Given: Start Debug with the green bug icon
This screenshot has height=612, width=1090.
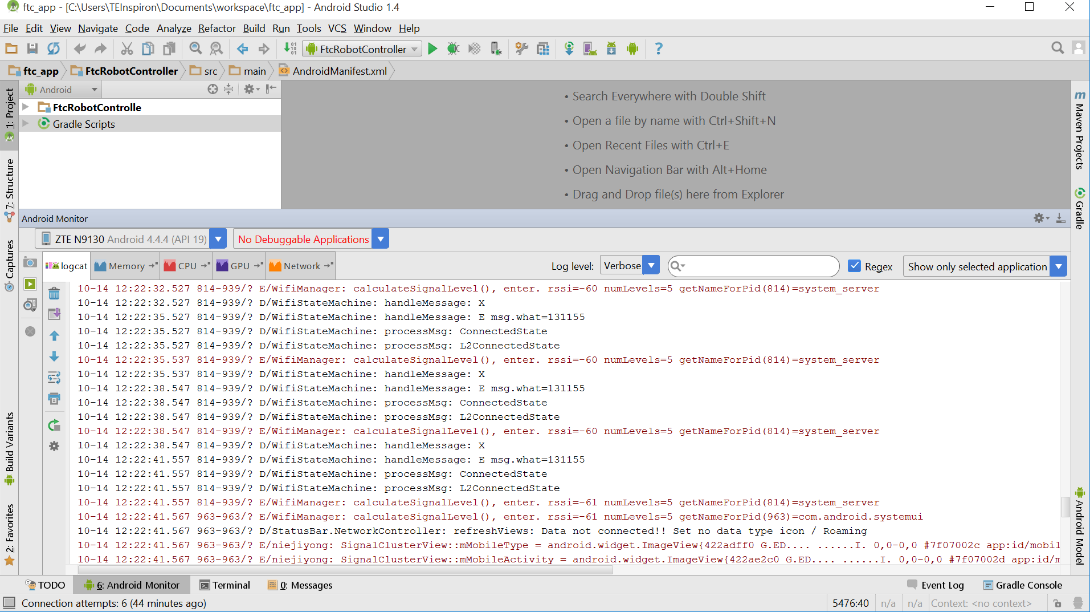Looking at the screenshot, I should tap(453, 49).
